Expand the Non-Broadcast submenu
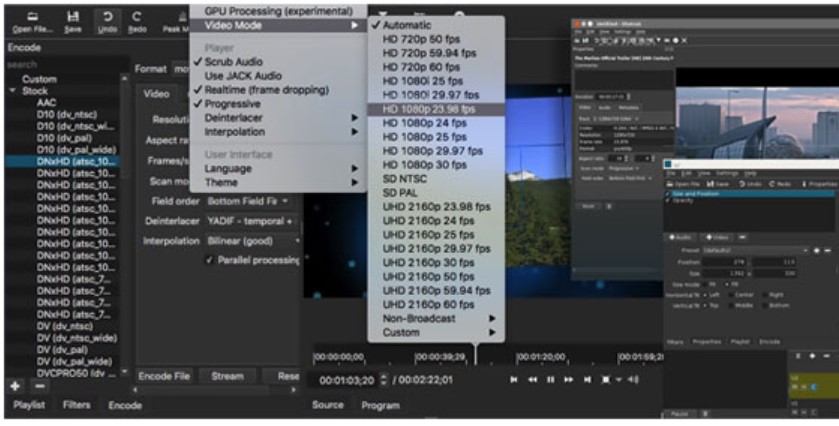This screenshot has height=426, width=839. click(436, 318)
